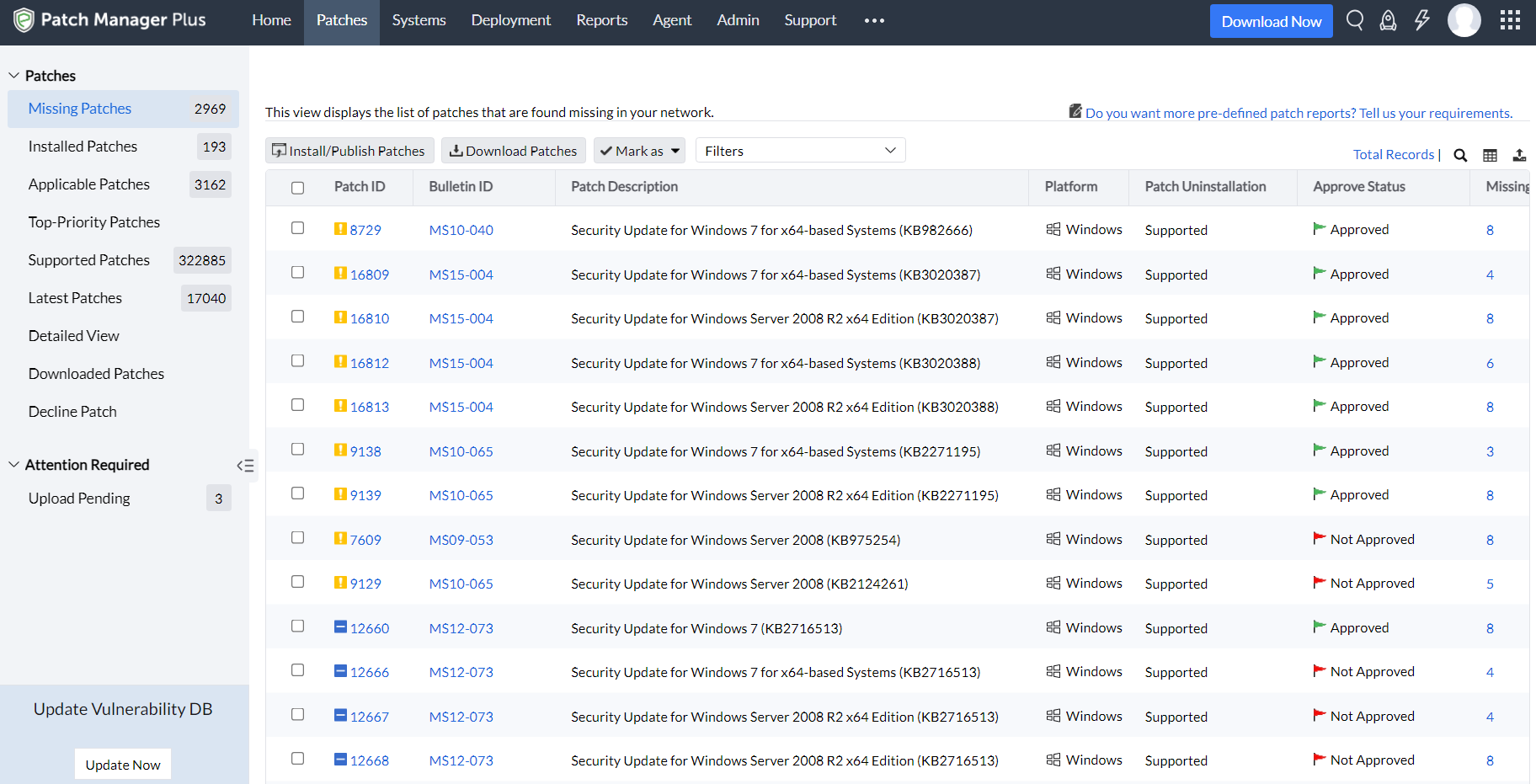Viewport: 1536px width, 784px height.
Task: Click the Download Now button
Action: pos(1271,21)
